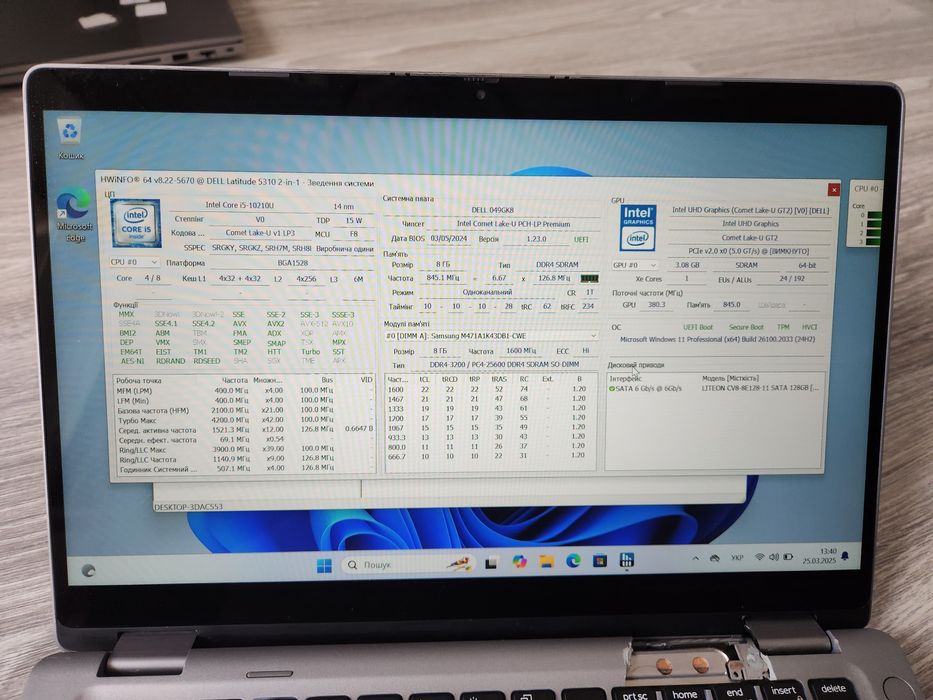Click DDR4-3200 / PC4-25600 module type field

pyautogui.click(x=504, y=364)
